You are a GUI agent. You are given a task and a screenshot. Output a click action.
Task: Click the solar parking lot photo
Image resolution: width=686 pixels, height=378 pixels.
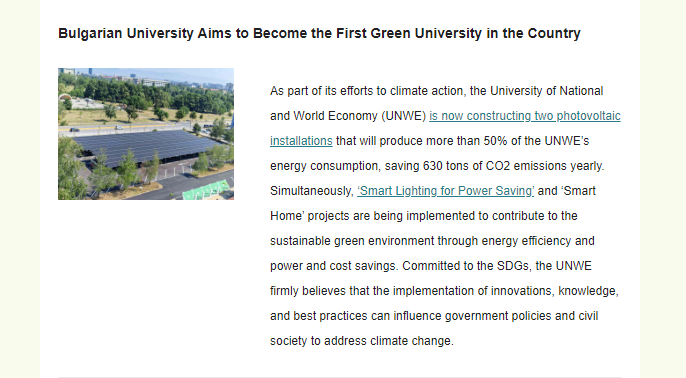point(146,134)
